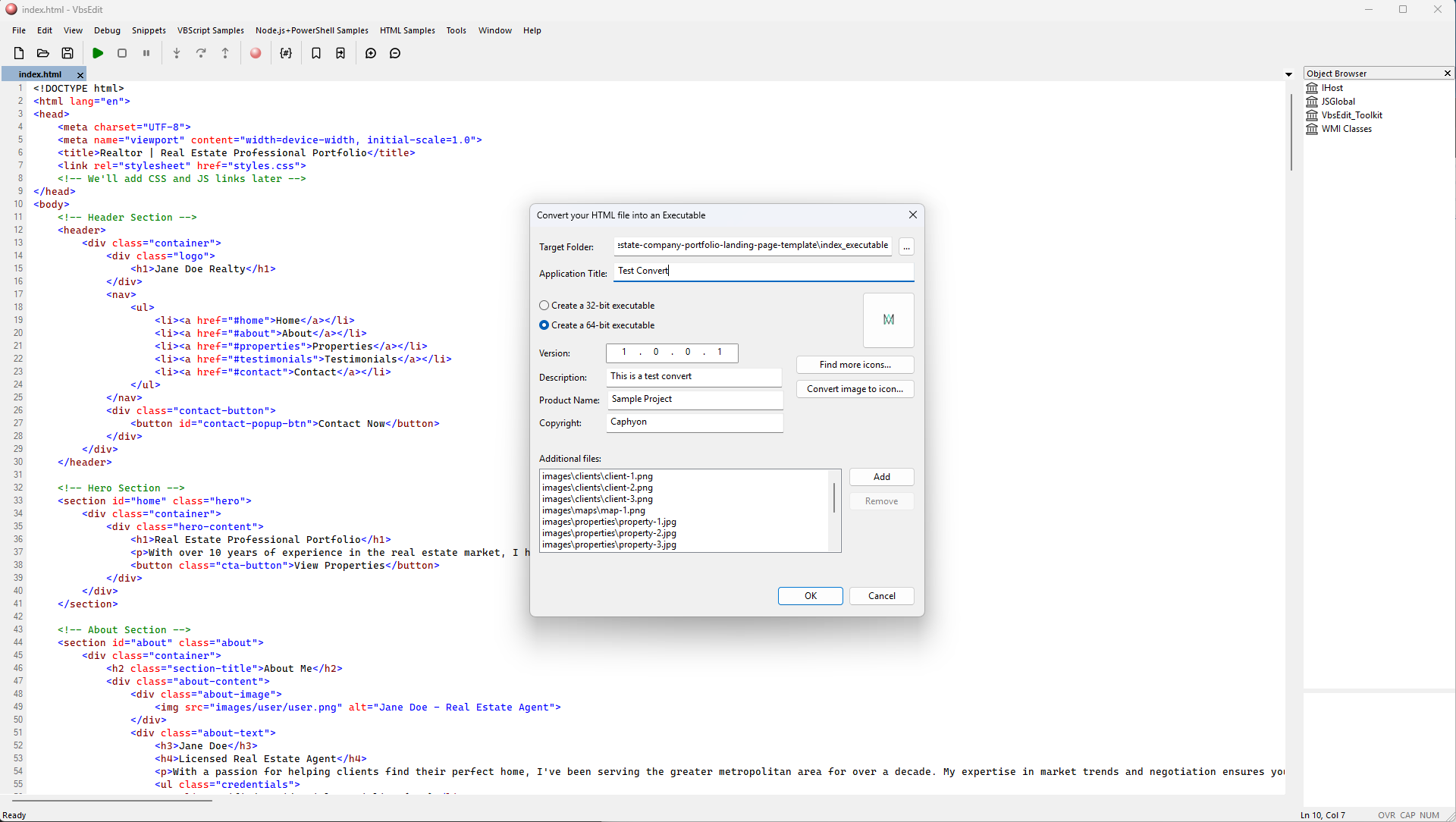
Task: Open the Snippets {#} toolbar icon
Action: (286, 53)
